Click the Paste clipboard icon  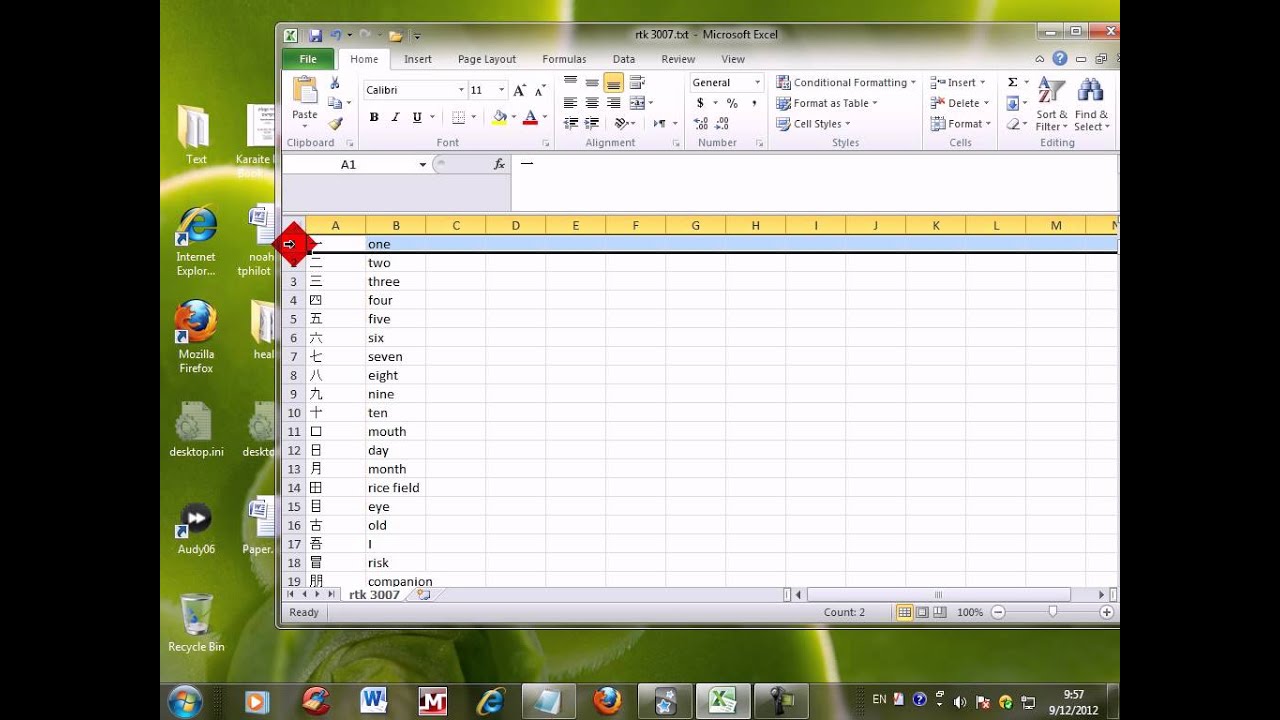pos(305,90)
